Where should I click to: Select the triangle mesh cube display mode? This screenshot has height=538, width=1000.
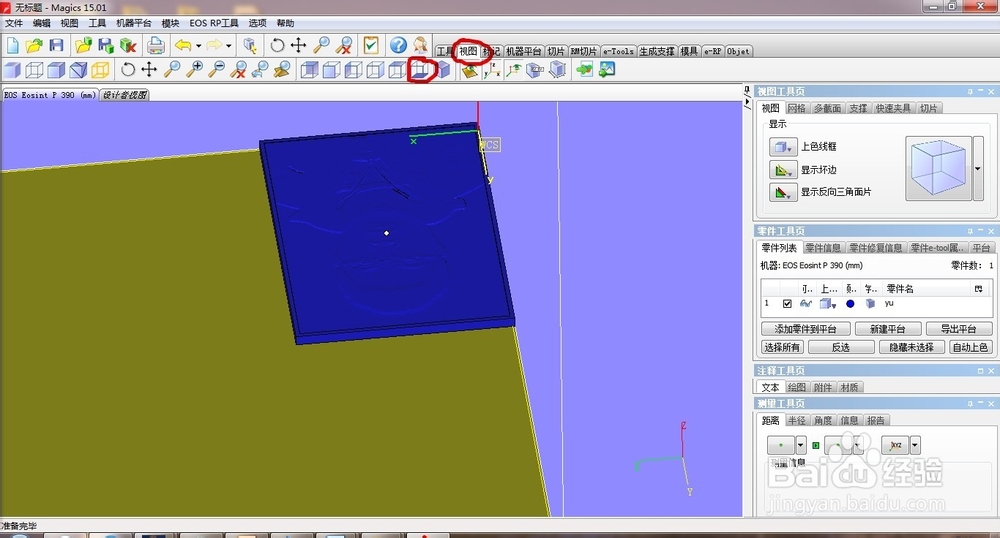[78, 69]
